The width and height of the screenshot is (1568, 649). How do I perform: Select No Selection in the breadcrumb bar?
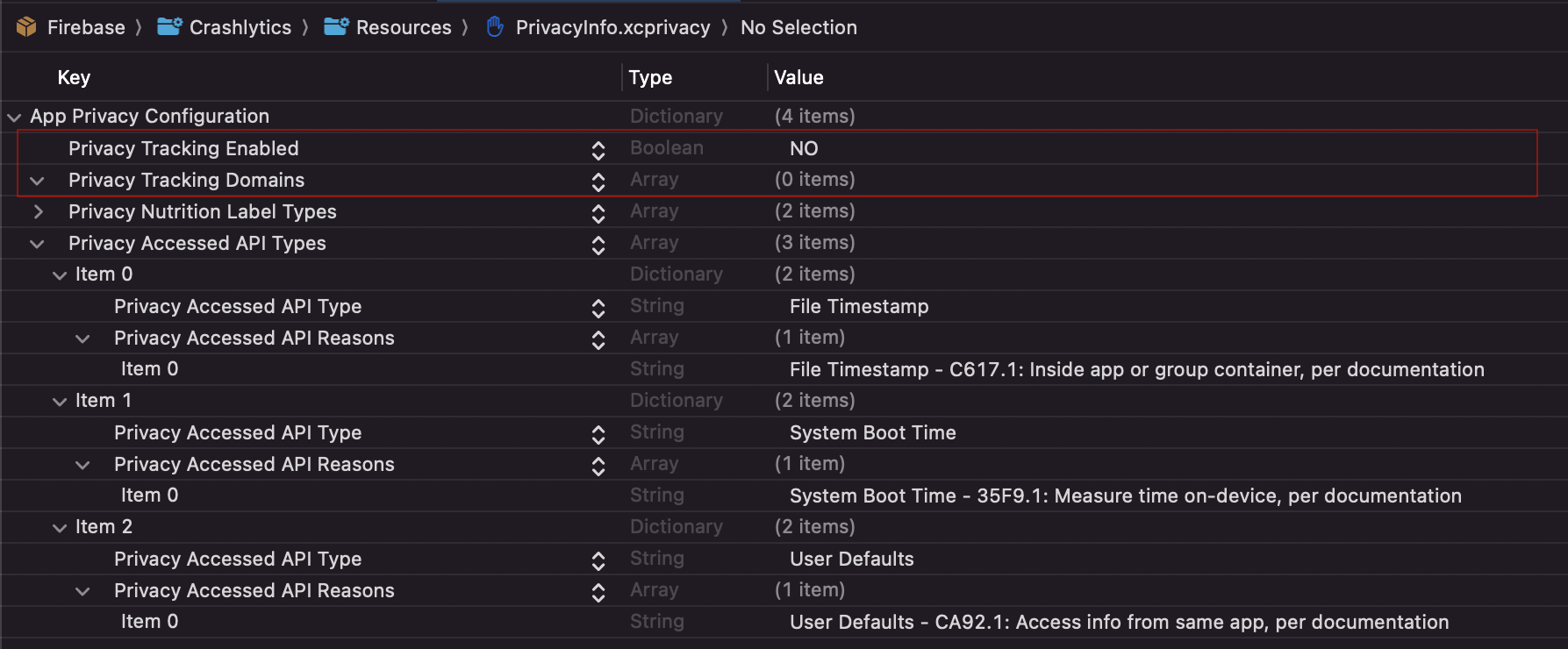pos(798,27)
